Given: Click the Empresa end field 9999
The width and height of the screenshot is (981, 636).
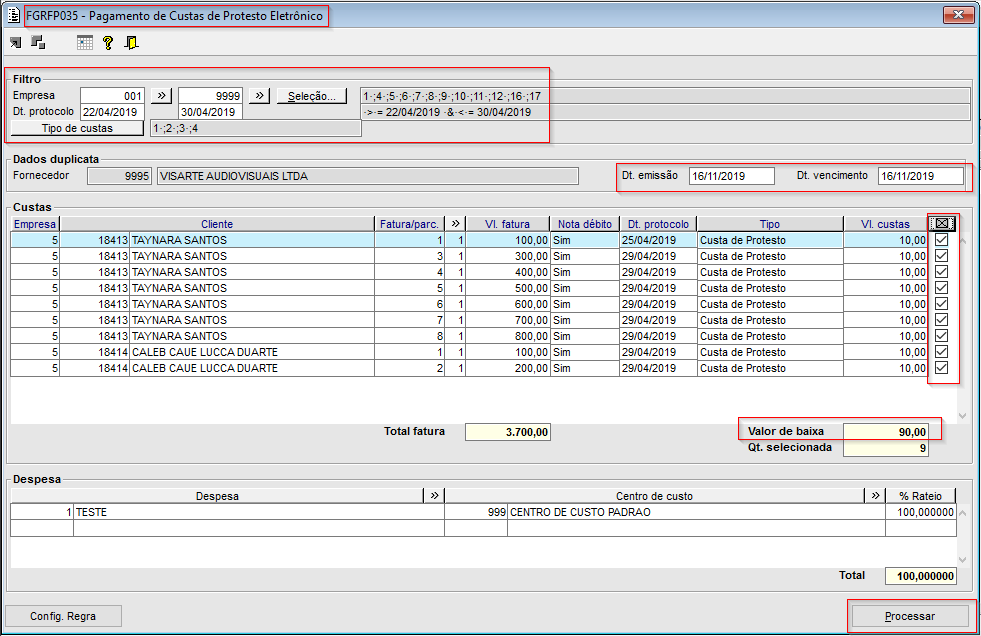Looking at the screenshot, I should click(x=210, y=96).
